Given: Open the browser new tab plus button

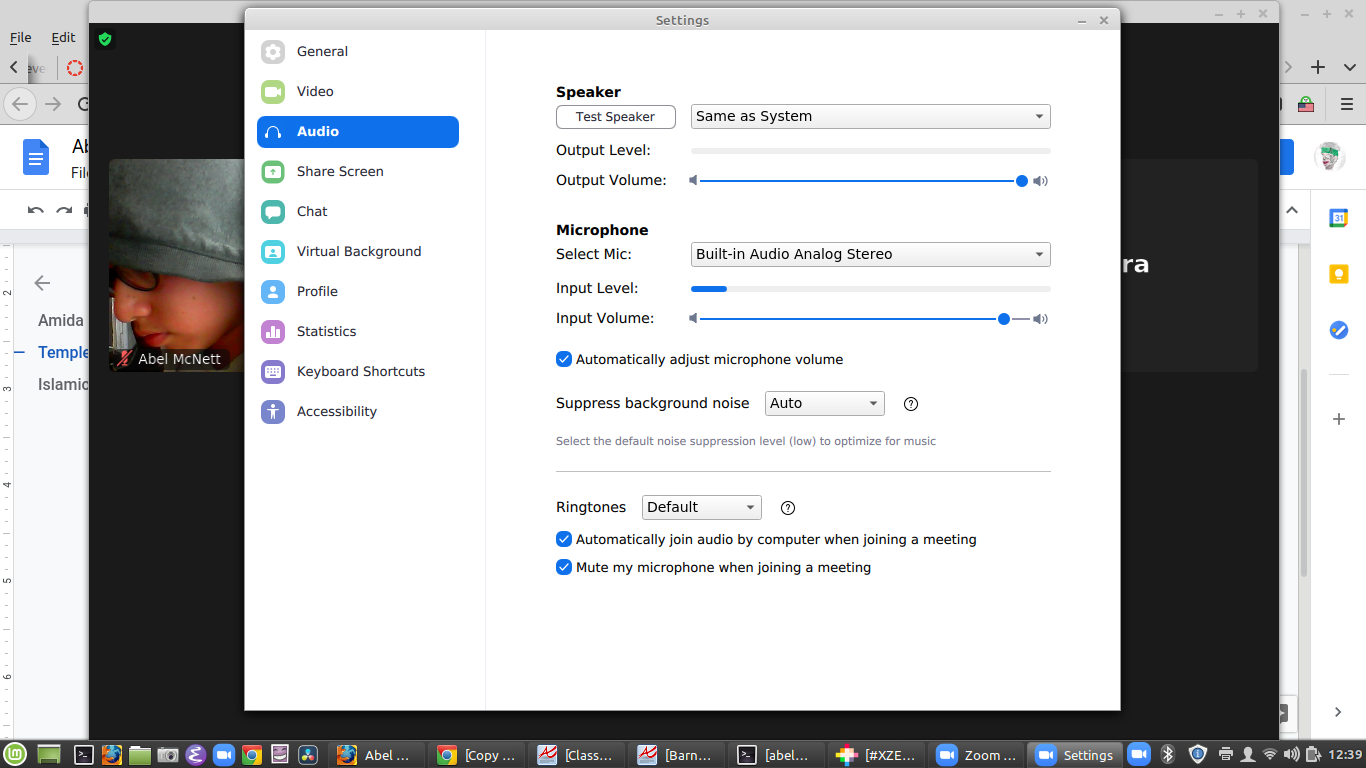Looking at the screenshot, I should click(1318, 67).
